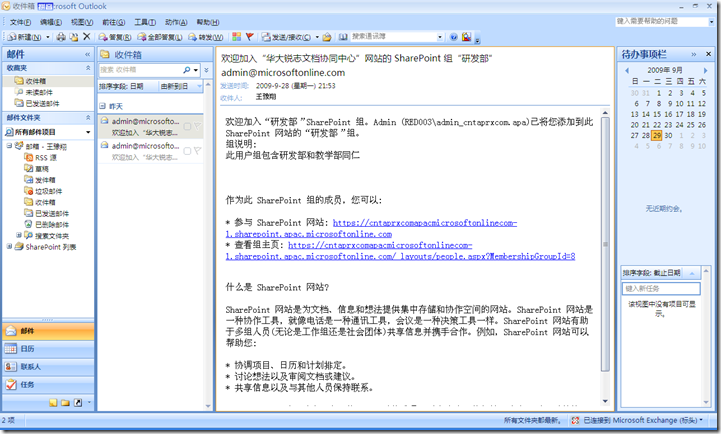The image size is (721, 434).
Task: Select 未读邮件 search folder
Action: click(x=34, y=92)
